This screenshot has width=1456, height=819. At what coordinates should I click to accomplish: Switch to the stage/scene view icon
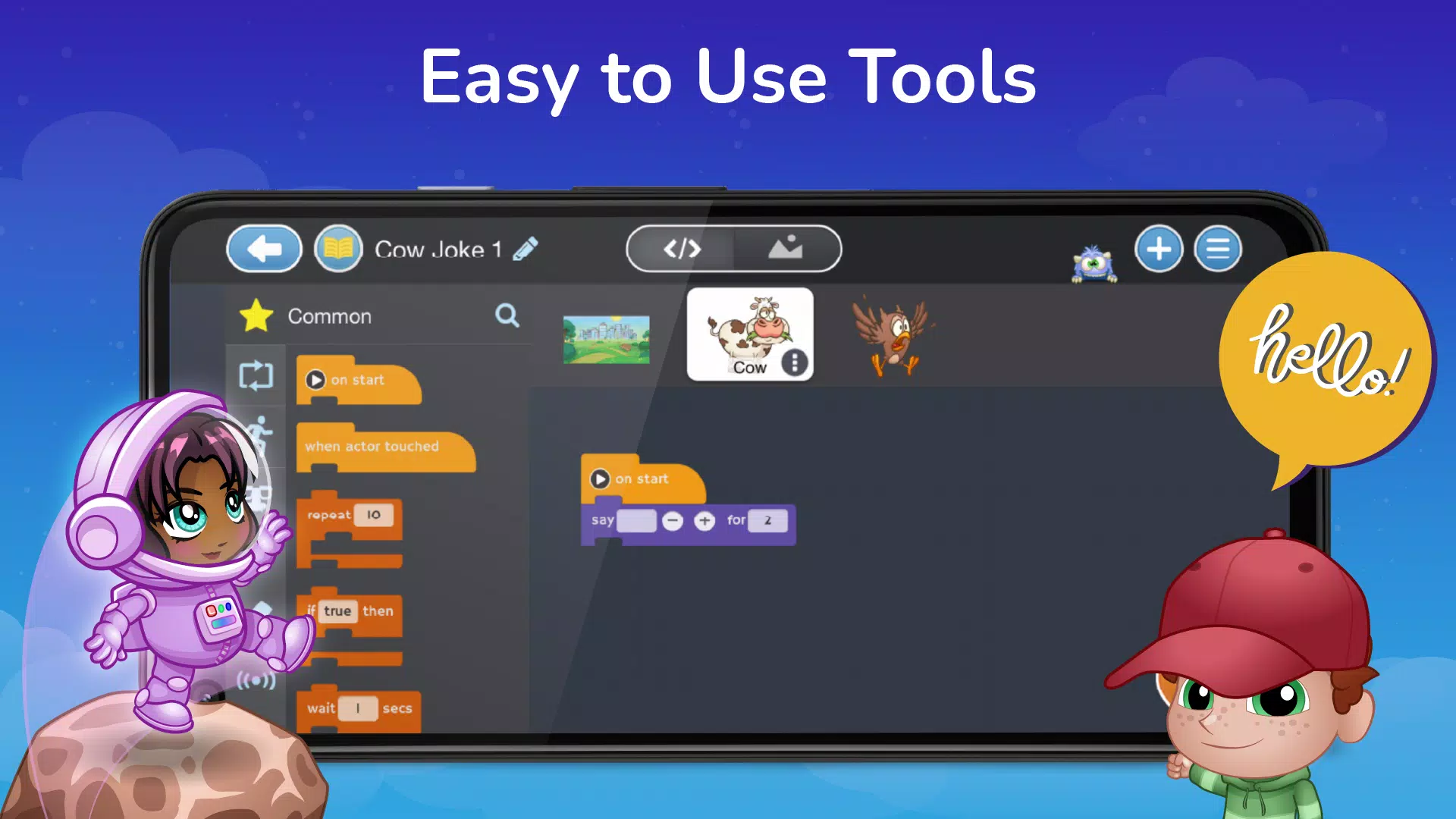pos(787,249)
